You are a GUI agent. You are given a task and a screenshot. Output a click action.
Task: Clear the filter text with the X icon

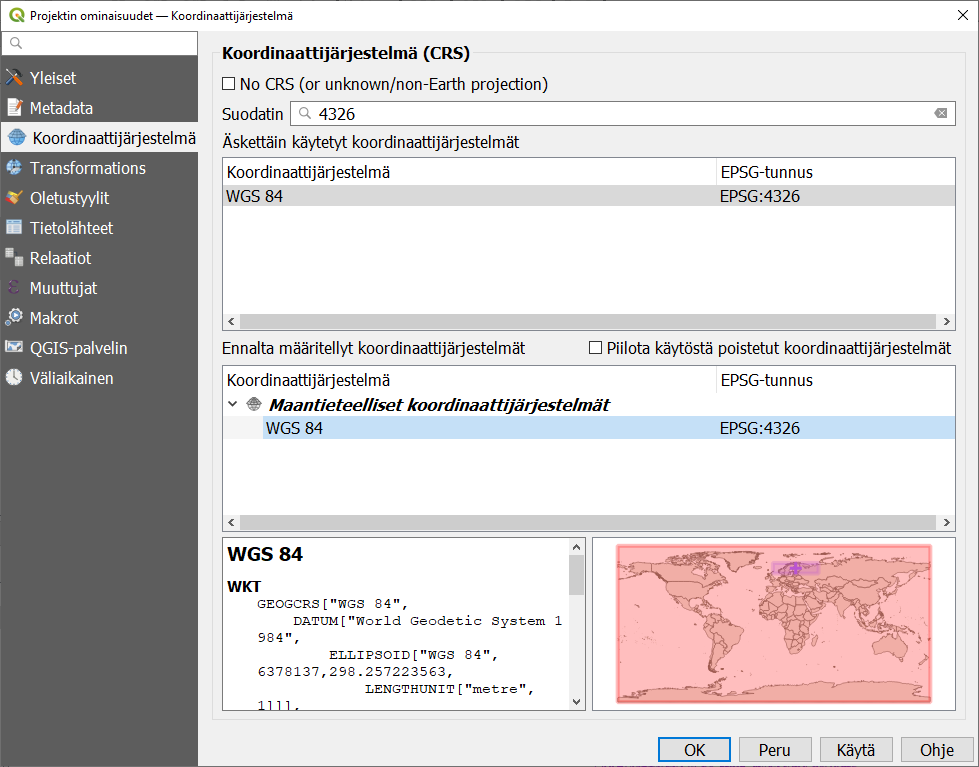click(x=940, y=114)
